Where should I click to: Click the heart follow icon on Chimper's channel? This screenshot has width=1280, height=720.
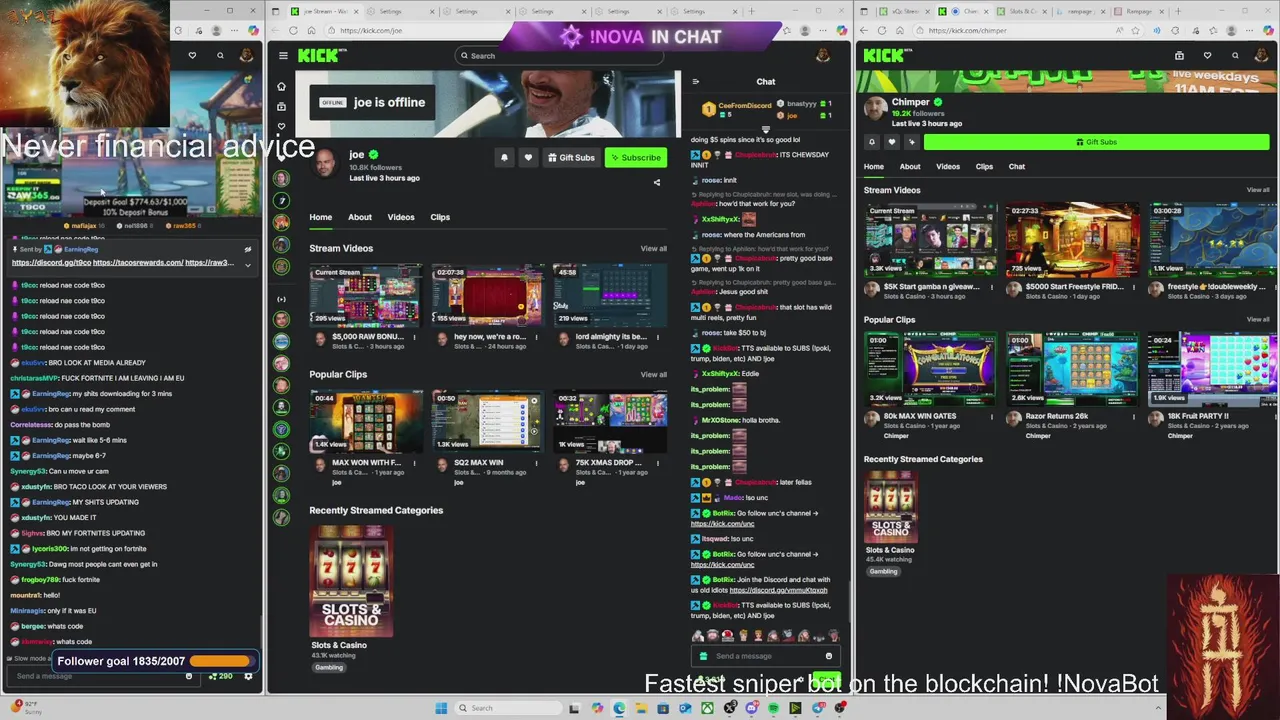pyautogui.click(x=891, y=142)
